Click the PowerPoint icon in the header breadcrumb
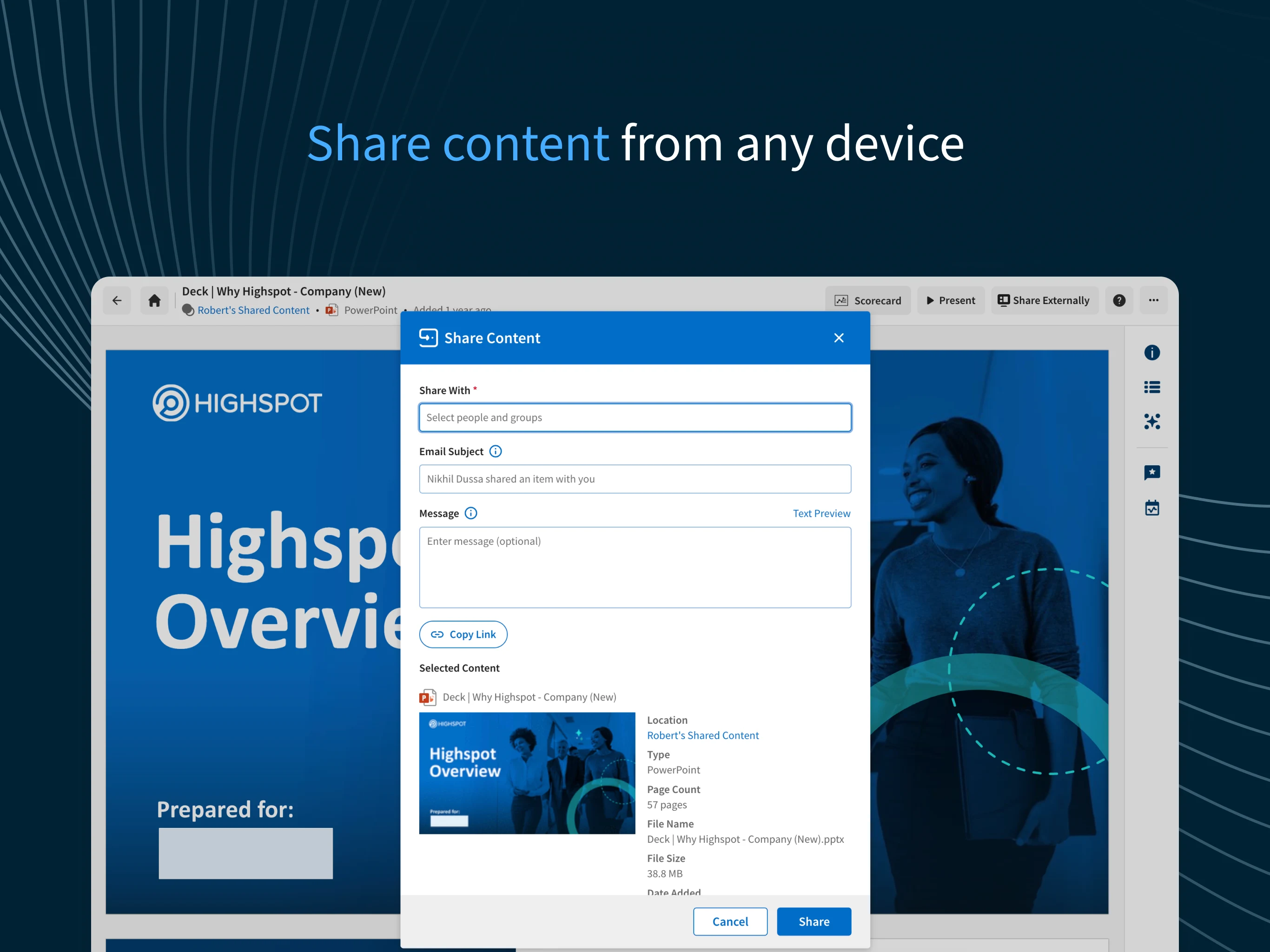This screenshot has height=952, width=1270. [332, 310]
